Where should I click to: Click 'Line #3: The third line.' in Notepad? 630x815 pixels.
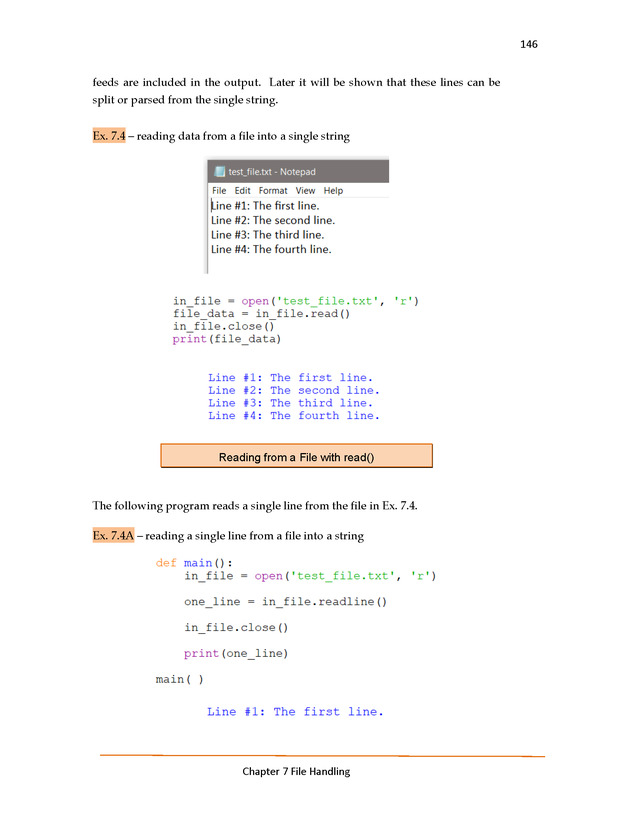coord(268,235)
